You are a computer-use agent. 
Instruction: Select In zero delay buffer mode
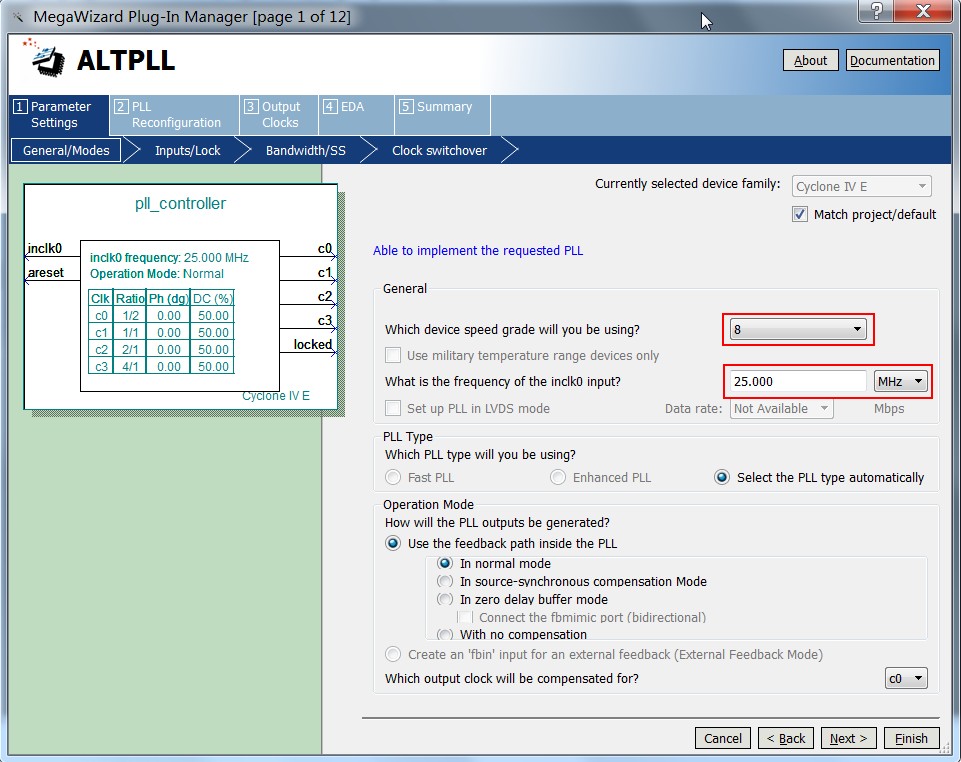pos(445,599)
